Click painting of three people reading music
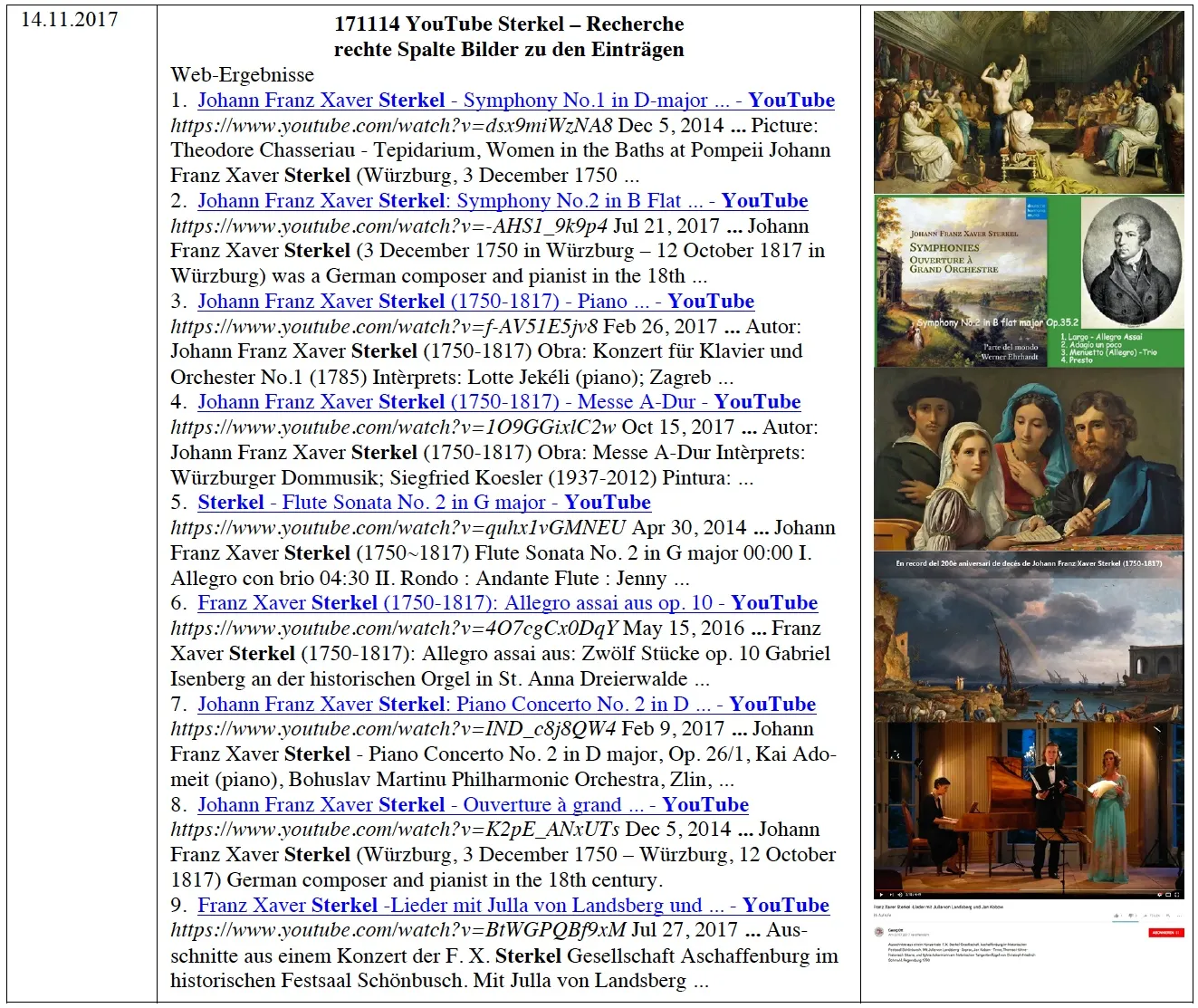 (x=1028, y=459)
